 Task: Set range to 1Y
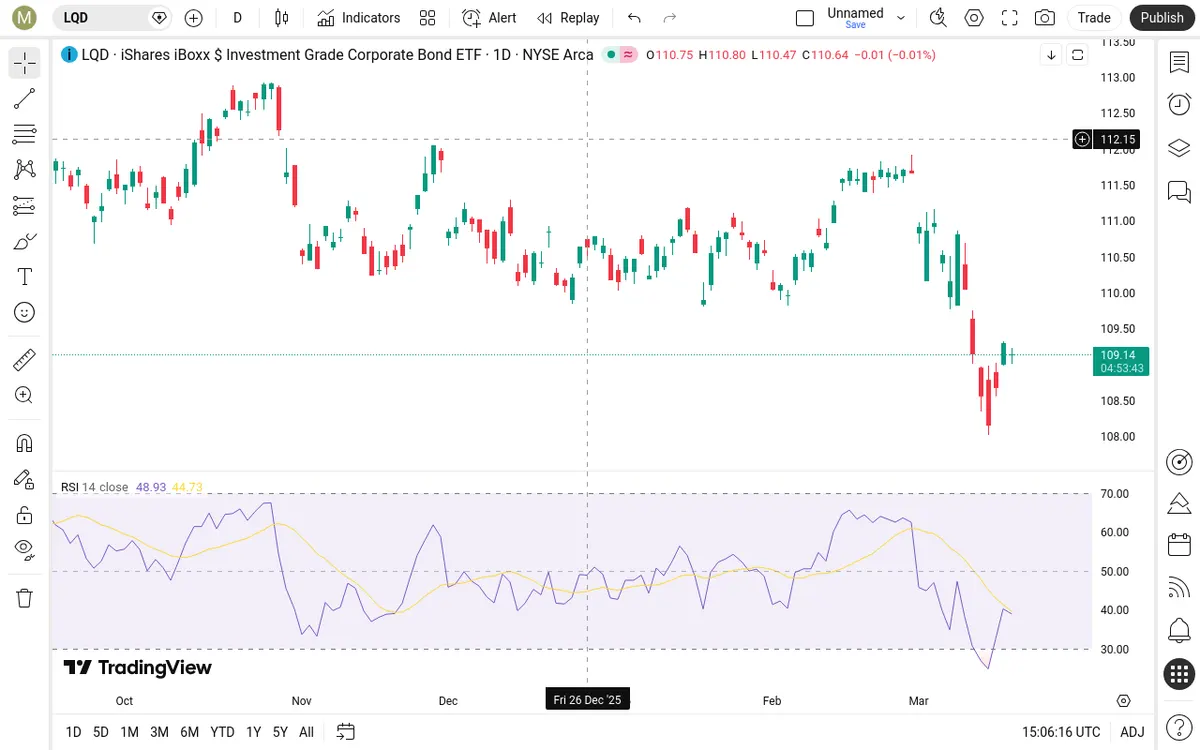click(253, 732)
